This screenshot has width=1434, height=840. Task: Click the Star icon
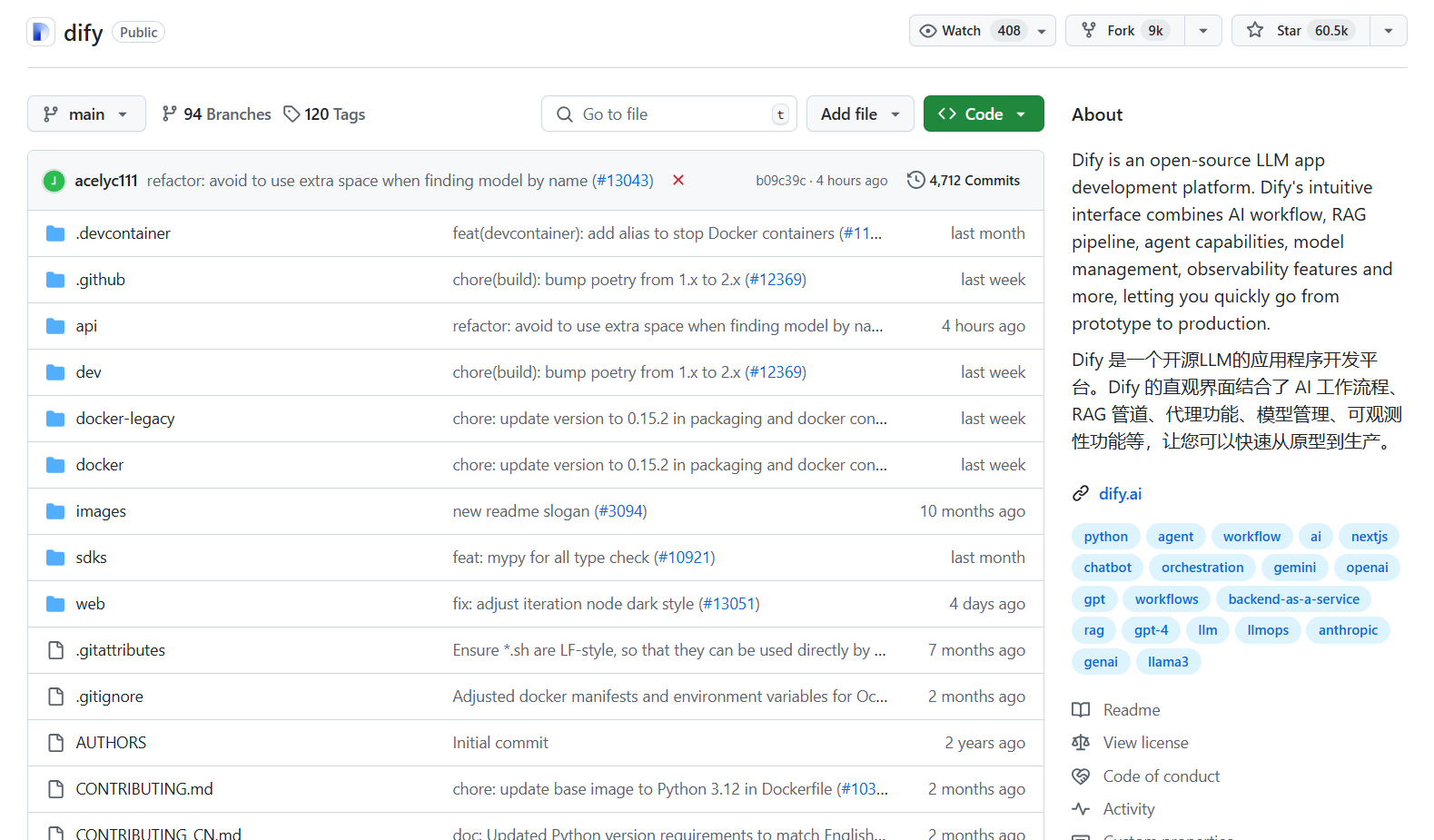(1255, 31)
